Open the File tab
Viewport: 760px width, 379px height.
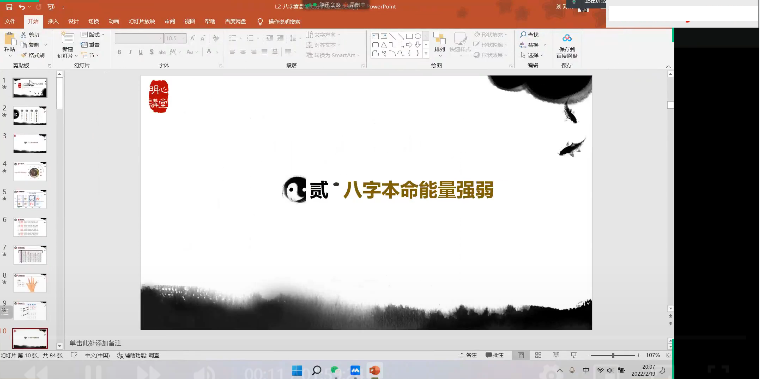10,21
